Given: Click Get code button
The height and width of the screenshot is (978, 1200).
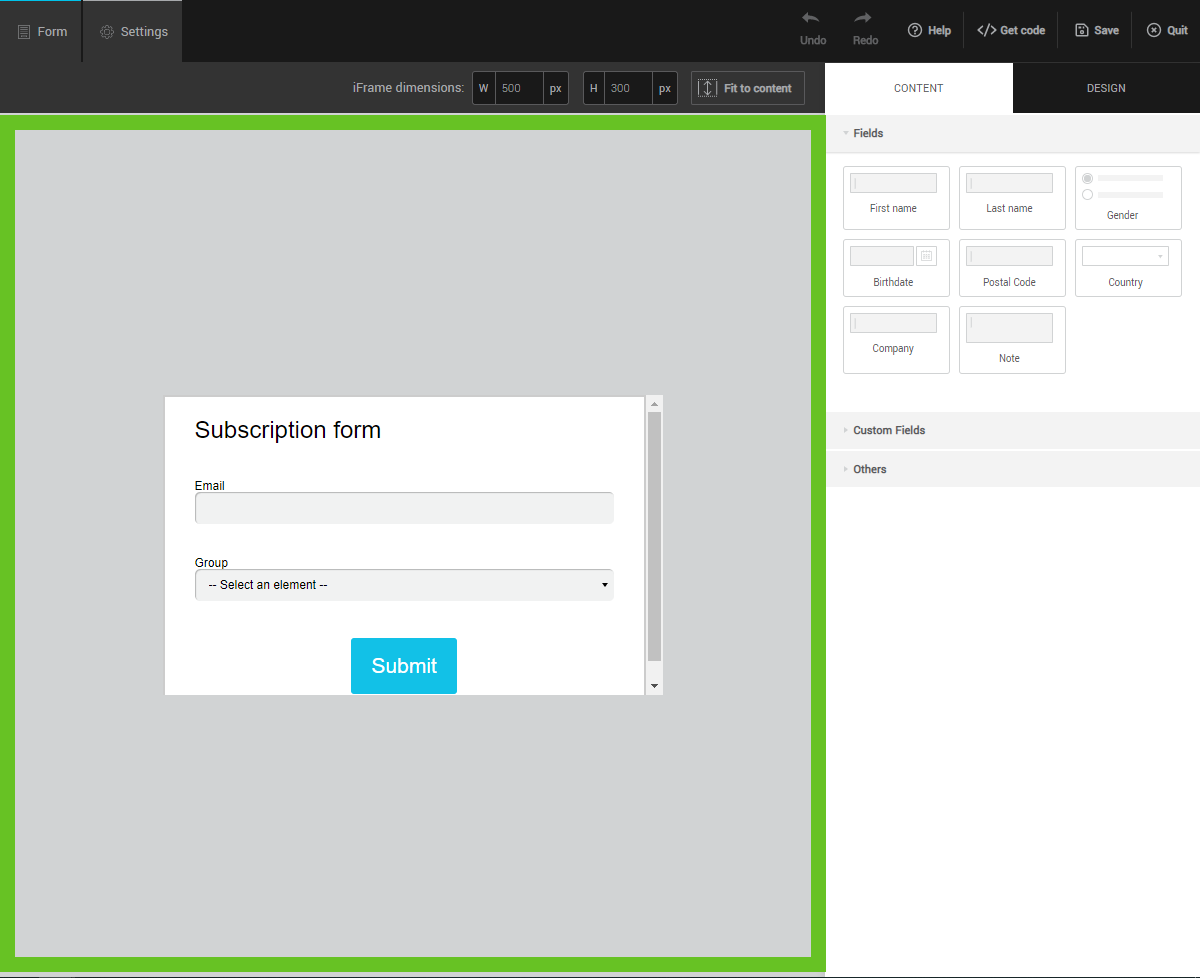Looking at the screenshot, I should point(1011,30).
